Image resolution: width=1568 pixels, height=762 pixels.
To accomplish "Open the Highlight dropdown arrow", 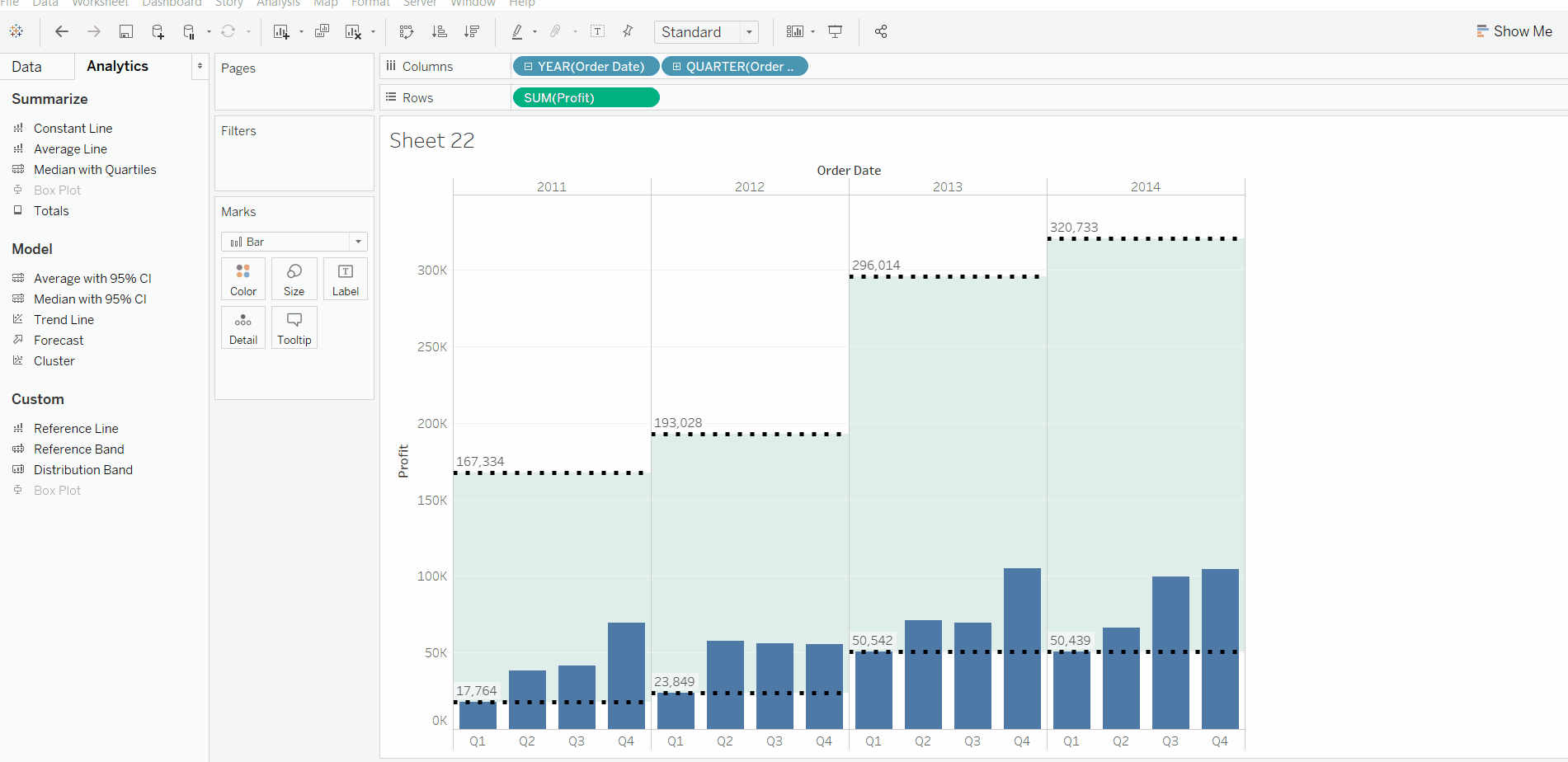I will [535, 32].
